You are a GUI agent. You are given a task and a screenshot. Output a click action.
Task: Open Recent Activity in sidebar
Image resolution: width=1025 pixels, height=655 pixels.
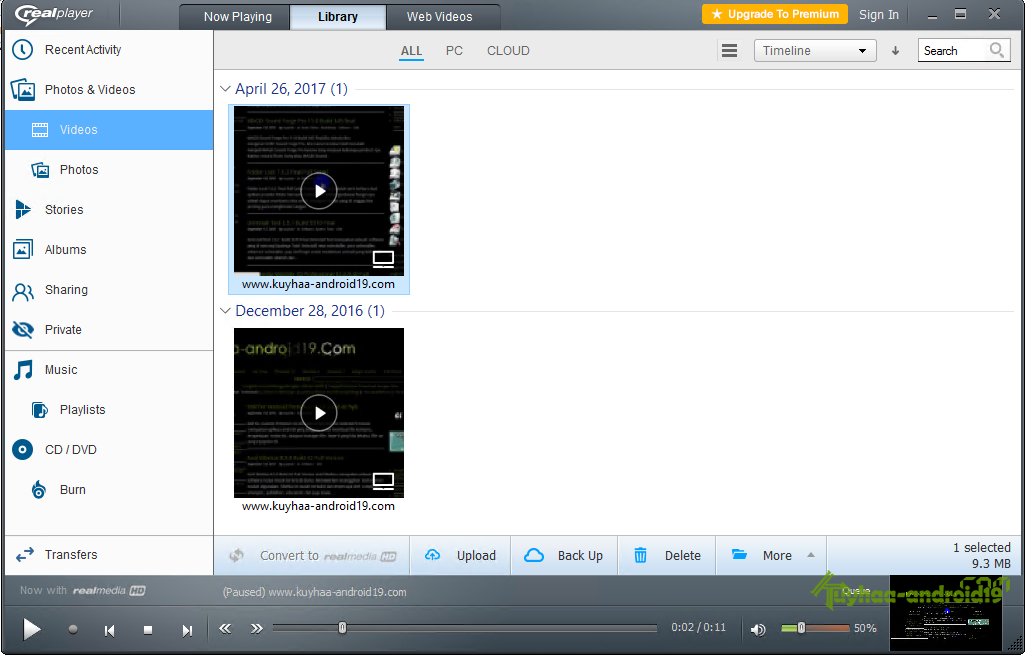[109, 50]
